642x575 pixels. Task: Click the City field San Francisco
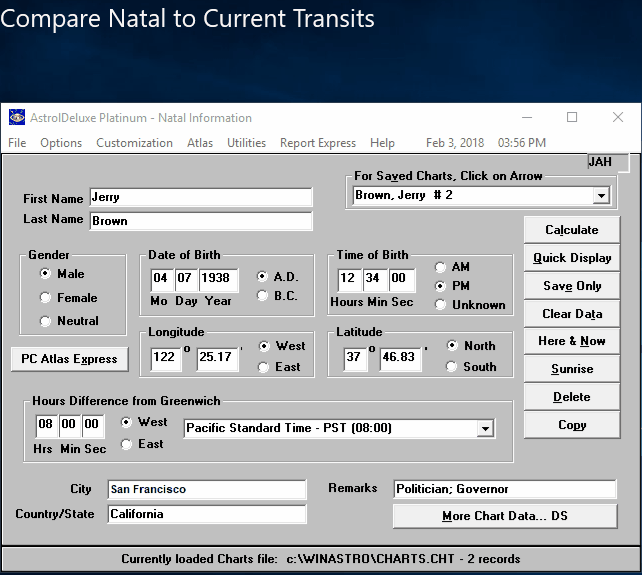[x=206, y=489]
